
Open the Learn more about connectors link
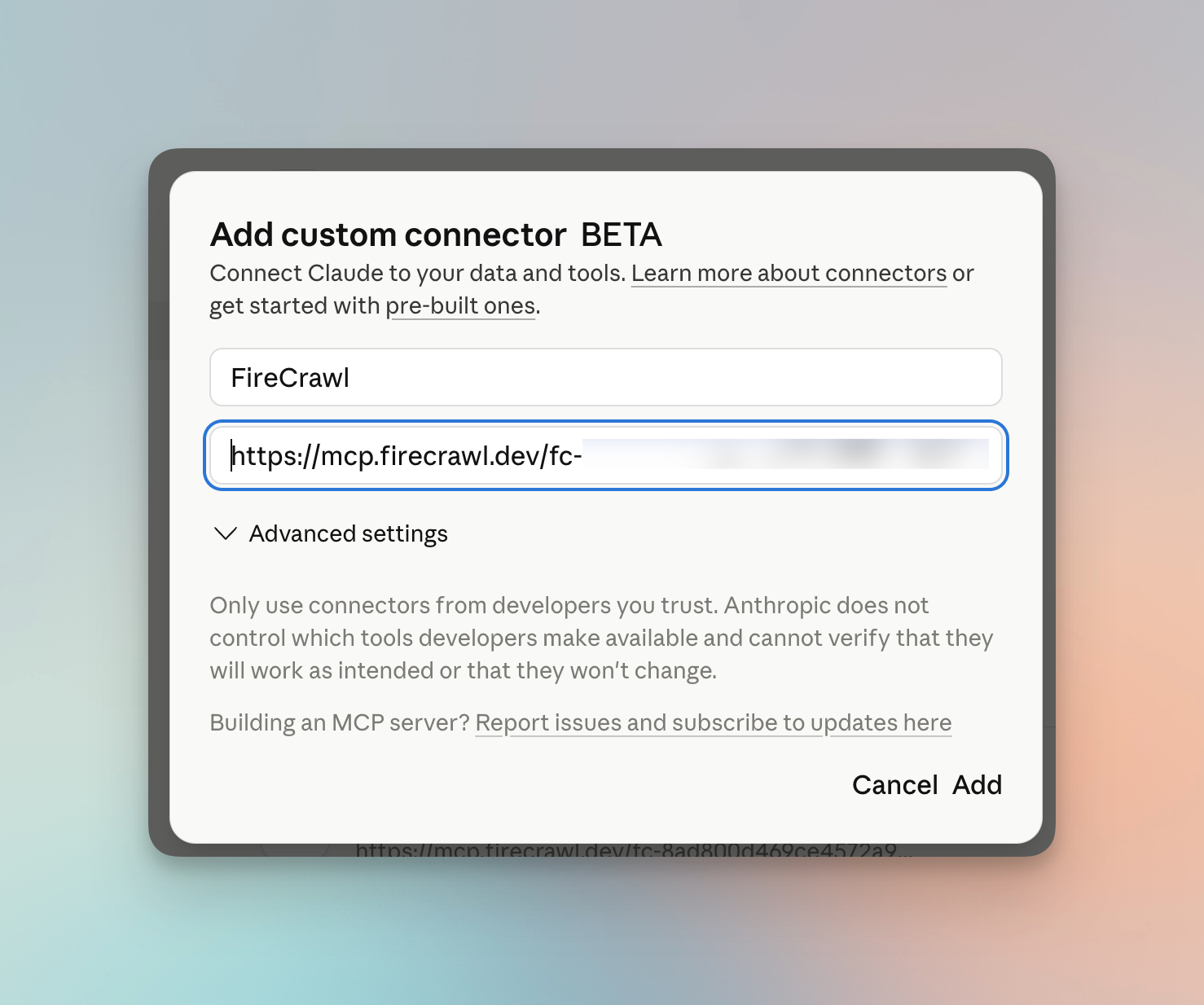[x=788, y=273]
